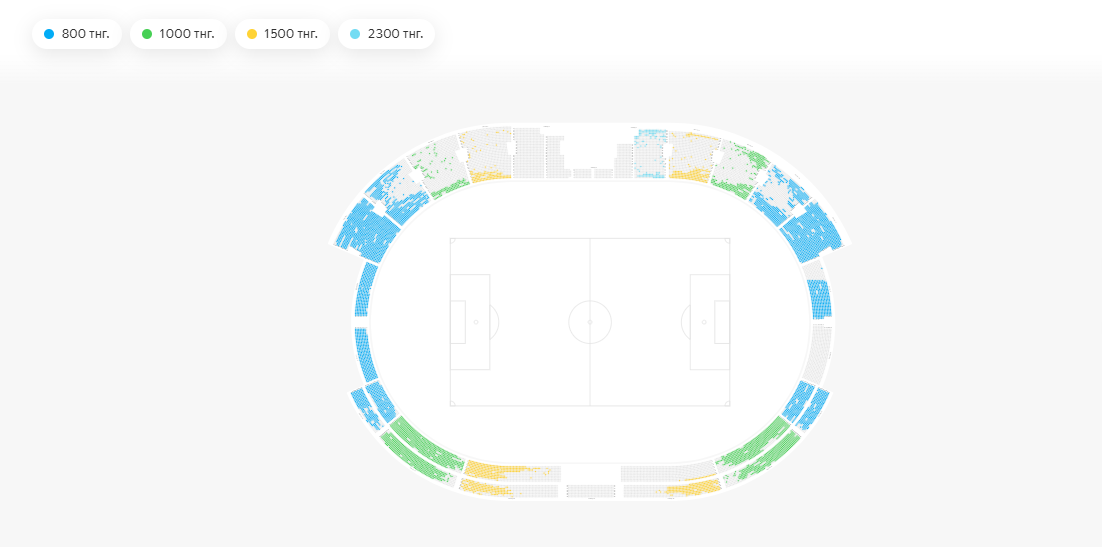Click the left penalty area on the field
Screen dimensions: 1102x547
pyautogui.click(x=470, y=322)
